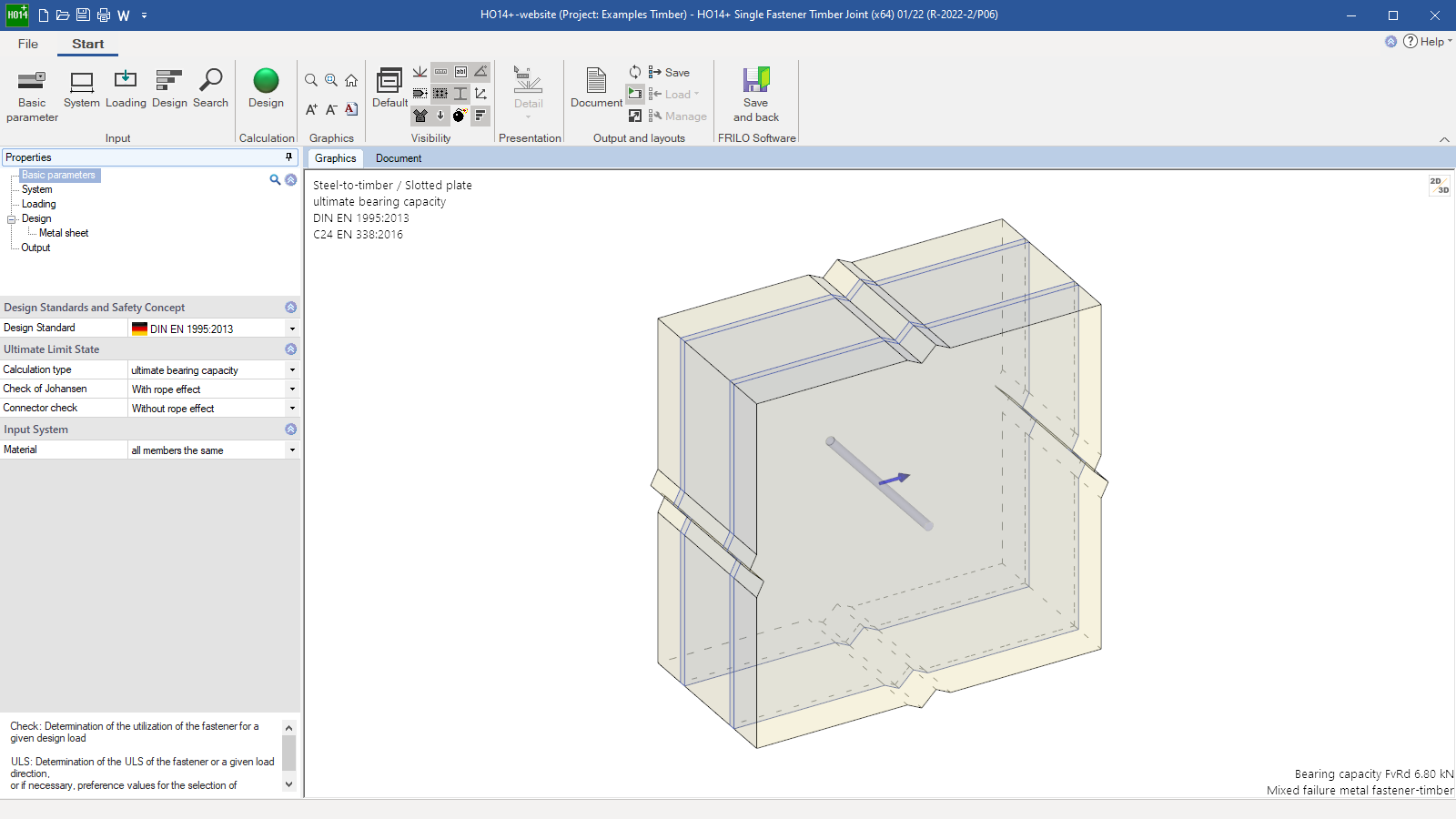Collapse the Design tree node
This screenshot has width=1456, height=819.
(x=12, y=219)
